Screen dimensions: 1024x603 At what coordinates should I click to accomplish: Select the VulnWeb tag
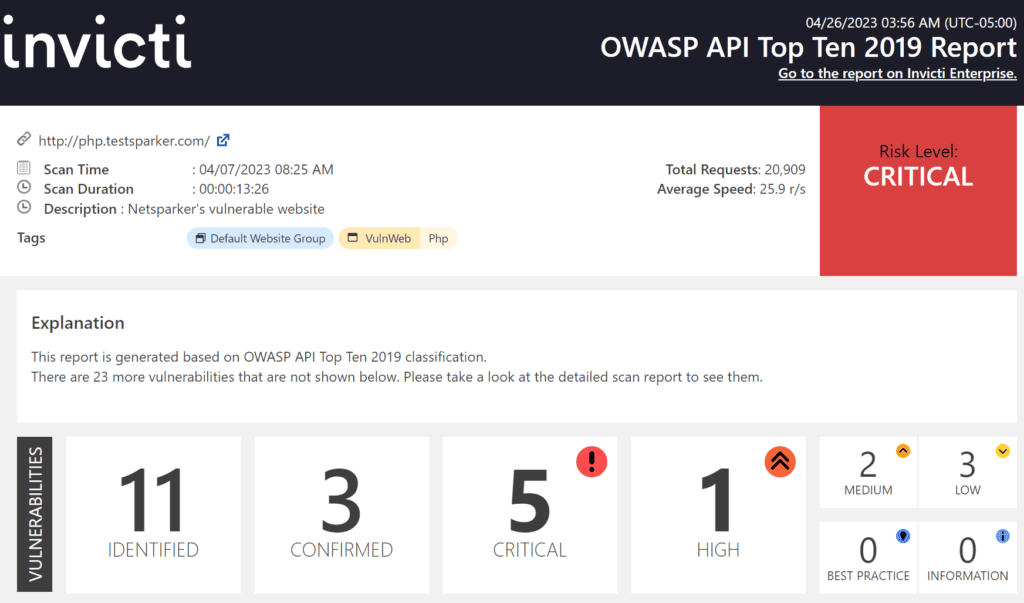[x=378, y=239]
